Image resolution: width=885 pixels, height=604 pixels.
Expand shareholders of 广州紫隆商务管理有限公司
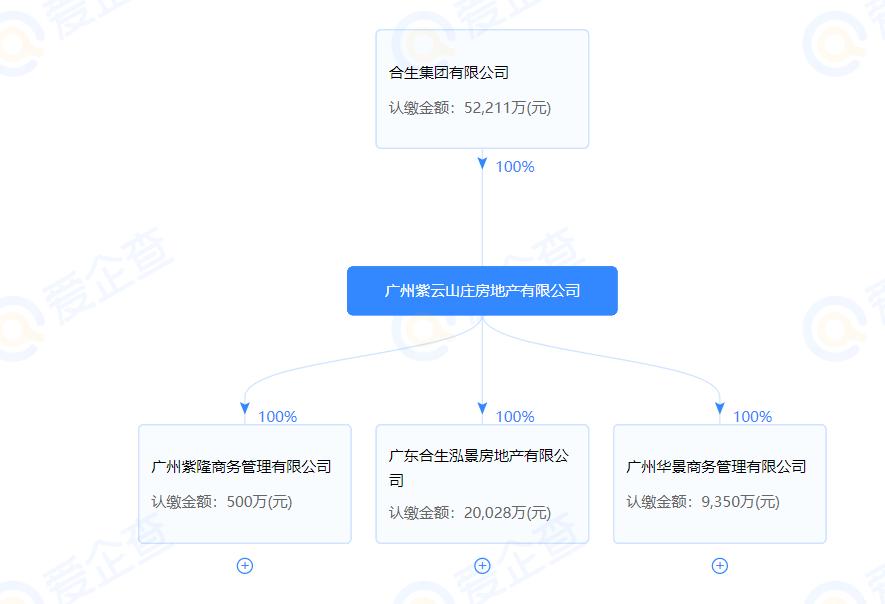244,565
